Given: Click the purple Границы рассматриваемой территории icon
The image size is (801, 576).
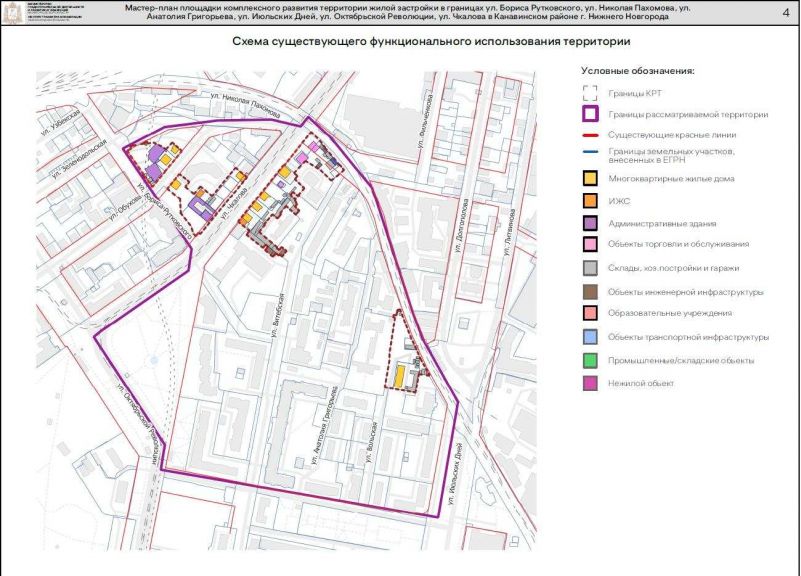Looking at the screenshot, I should pyautogui.click(x=590, y=114).
